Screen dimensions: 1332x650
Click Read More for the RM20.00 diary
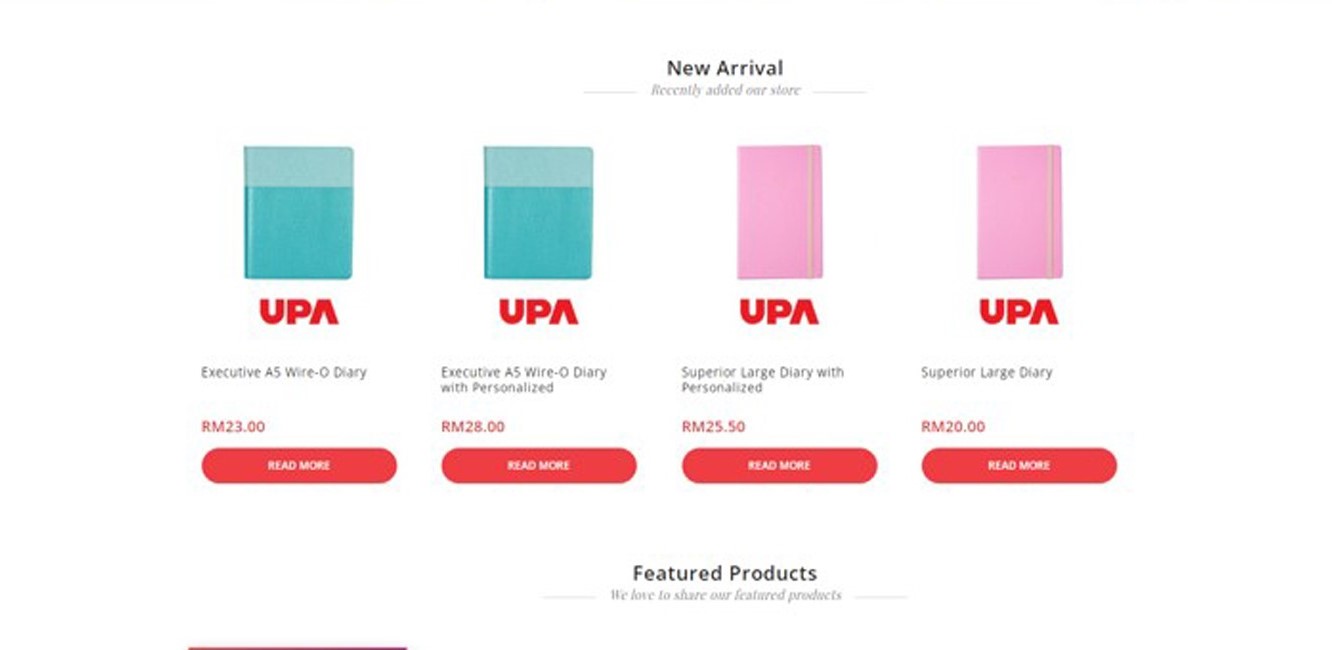(1019, 465)
